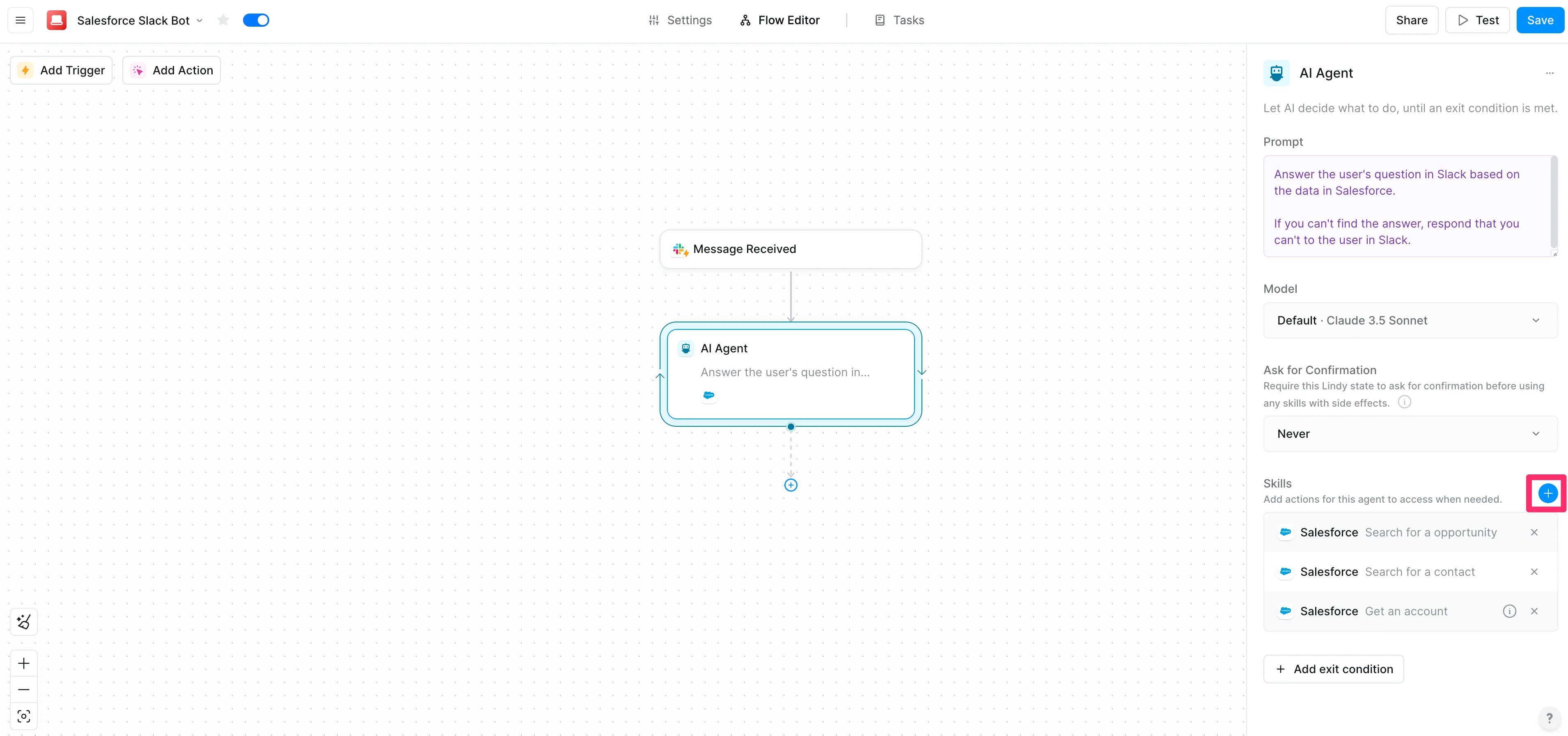Switch to the Settings tab
1568x736 pixels.
680,20
